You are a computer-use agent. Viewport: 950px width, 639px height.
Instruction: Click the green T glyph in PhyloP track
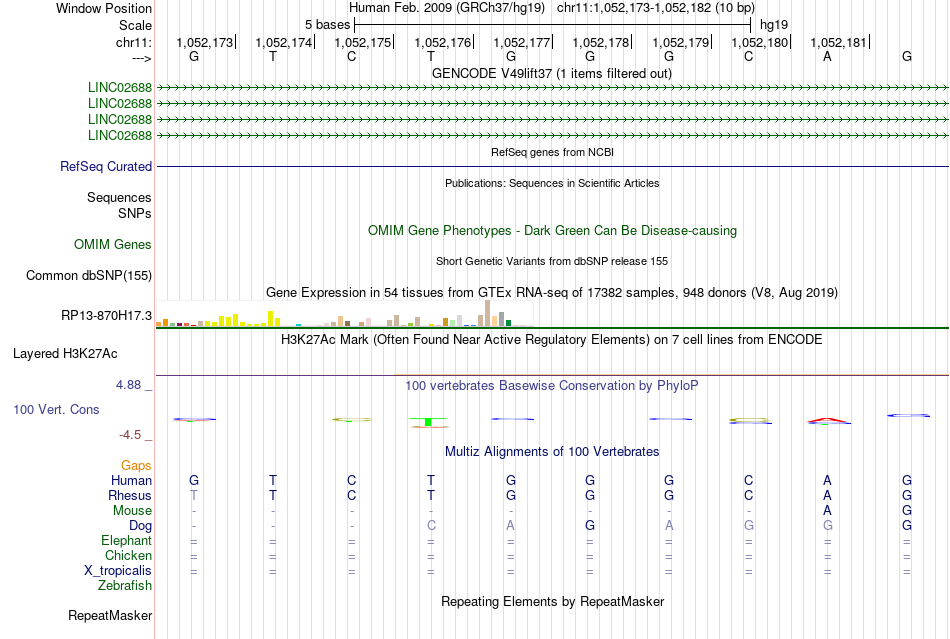click(428, 422)
